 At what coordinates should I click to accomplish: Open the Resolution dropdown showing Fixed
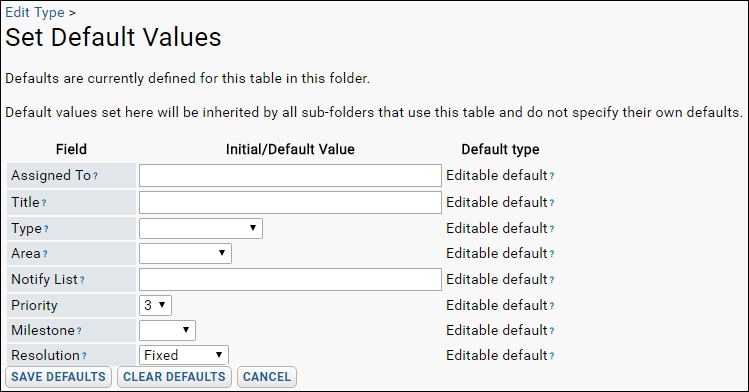(x=184, y=355)
